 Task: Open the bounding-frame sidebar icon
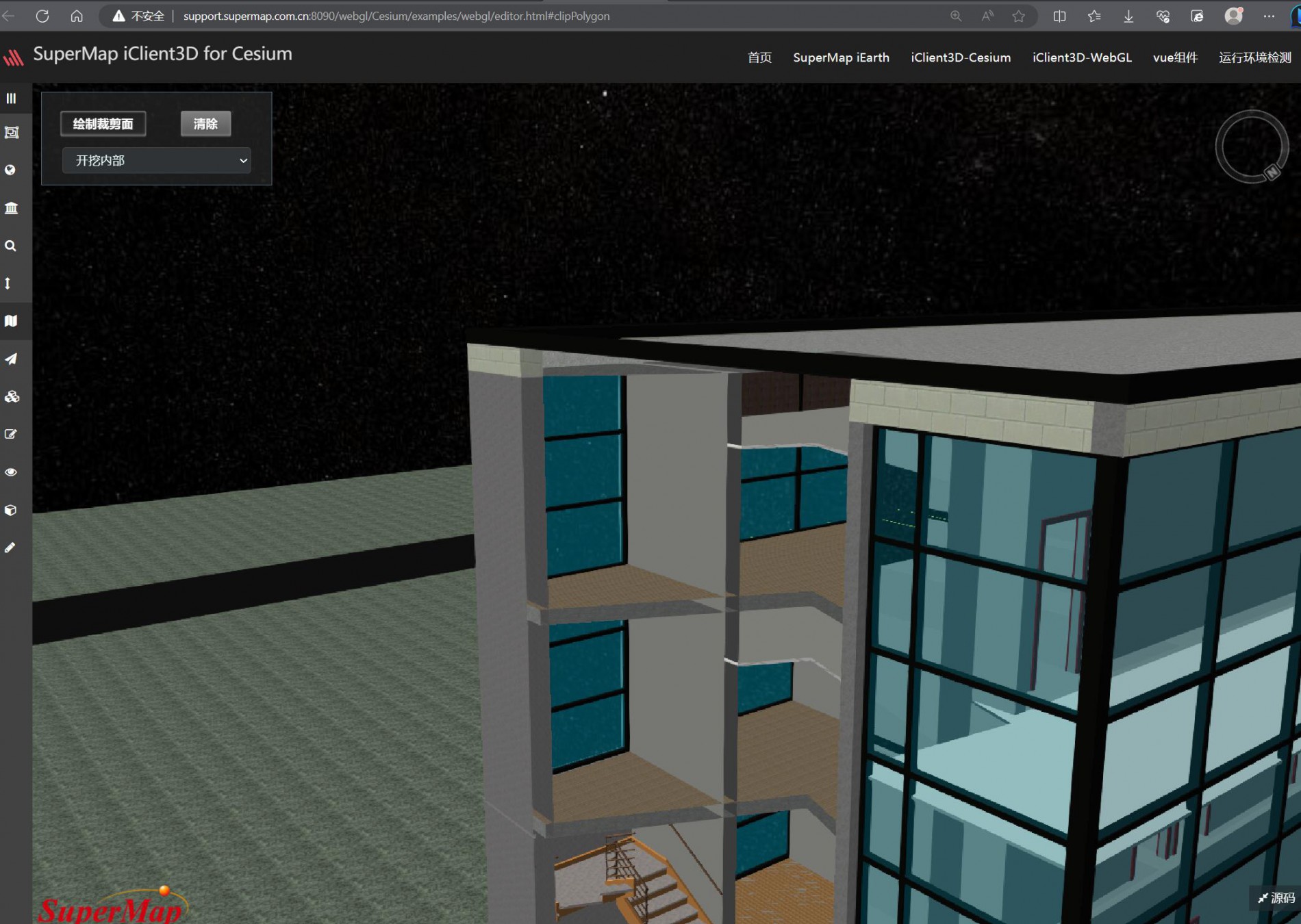pyautogui.click(x=11, y=132)
